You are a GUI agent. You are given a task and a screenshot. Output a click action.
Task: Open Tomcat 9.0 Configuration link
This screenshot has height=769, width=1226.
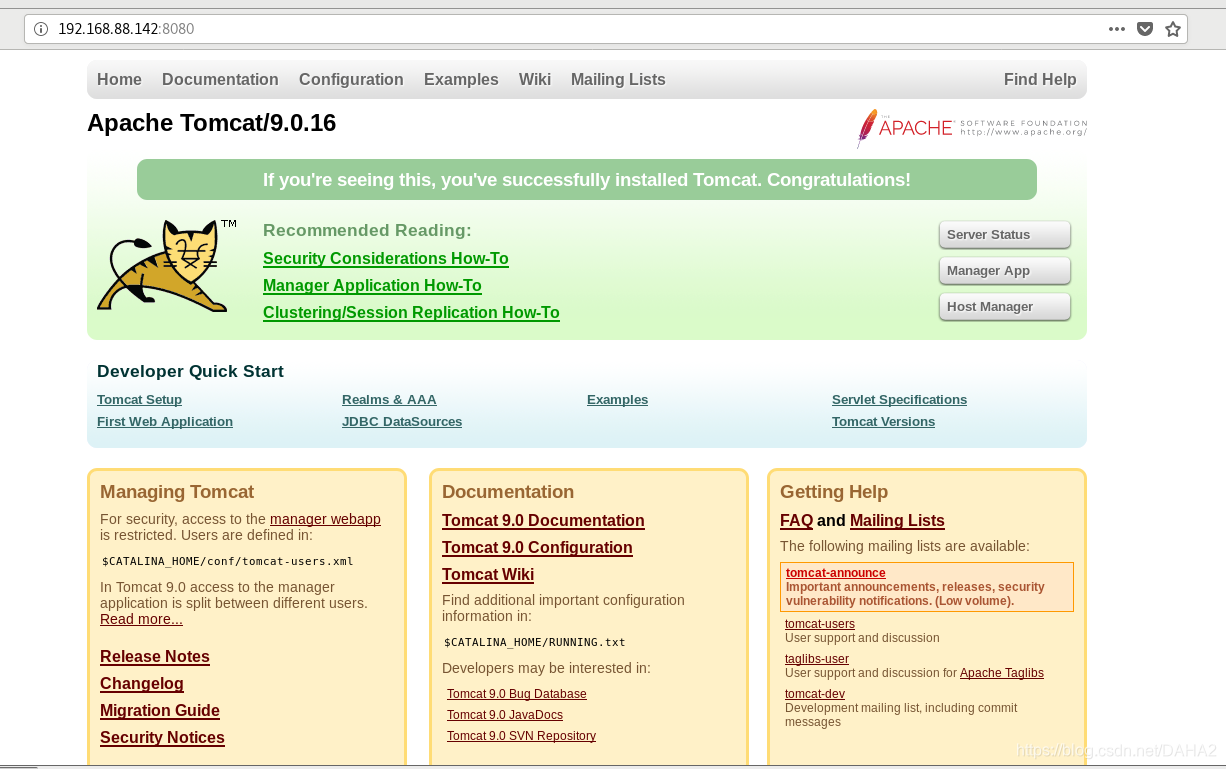pos(537,547)
